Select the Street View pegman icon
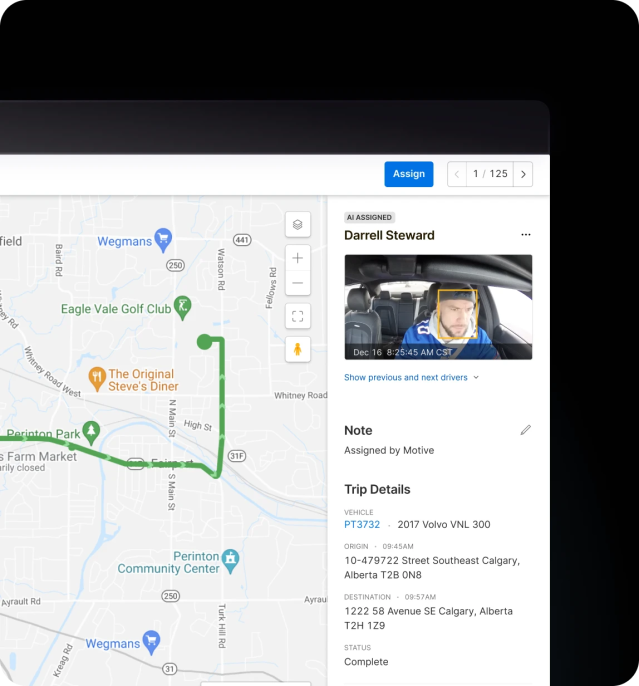Screen dimensions: 639x686 coord(297,349)
